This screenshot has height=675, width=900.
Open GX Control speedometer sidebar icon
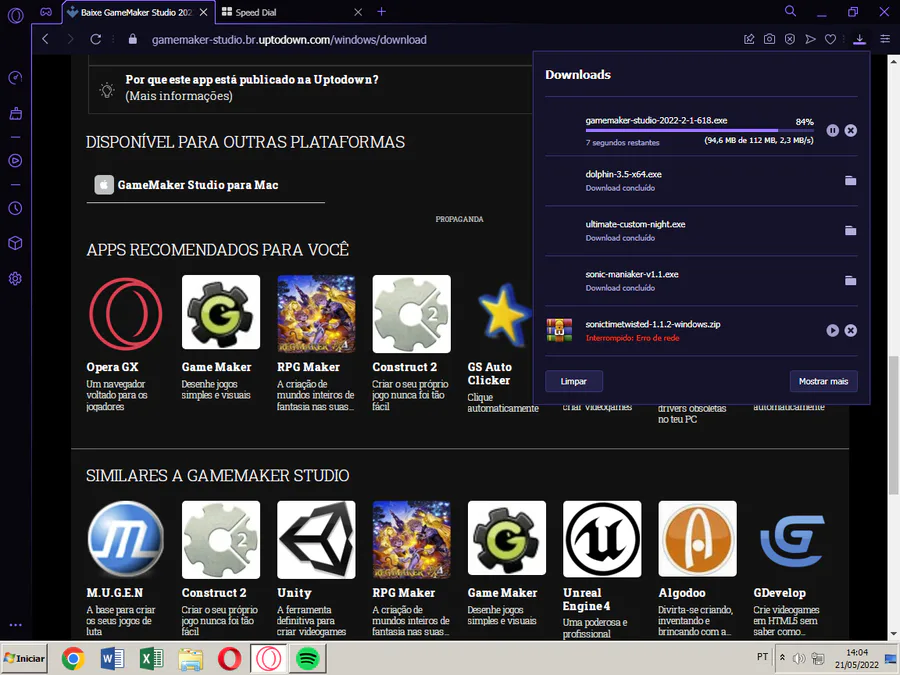pyautogui.click(x=15, y=77)
